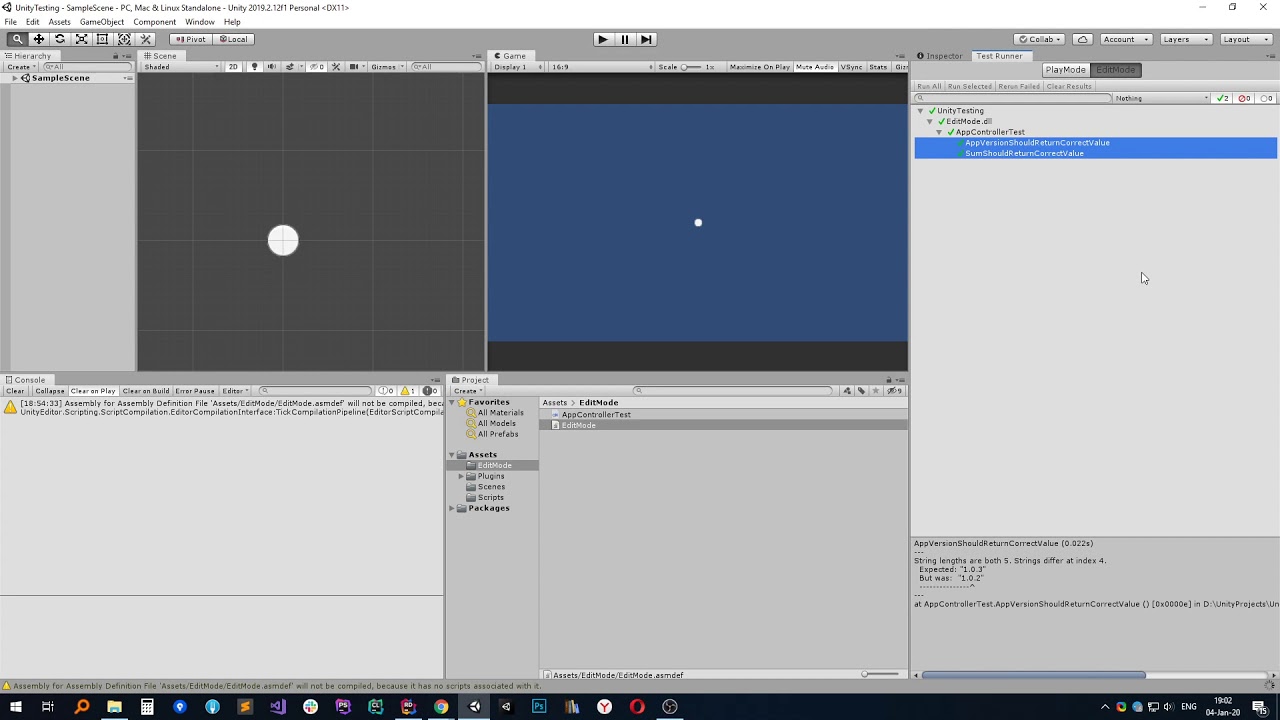Clear the Console with Clear button
This screenshot has height=720, width=1280.
click(x=15, y=391)
